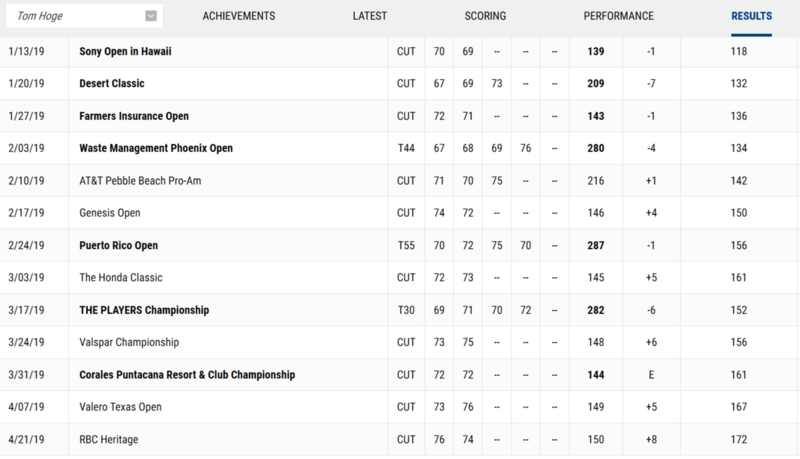
Task: Open Waste Management Phoenix Open link
Action: click(x=156, y=149)
